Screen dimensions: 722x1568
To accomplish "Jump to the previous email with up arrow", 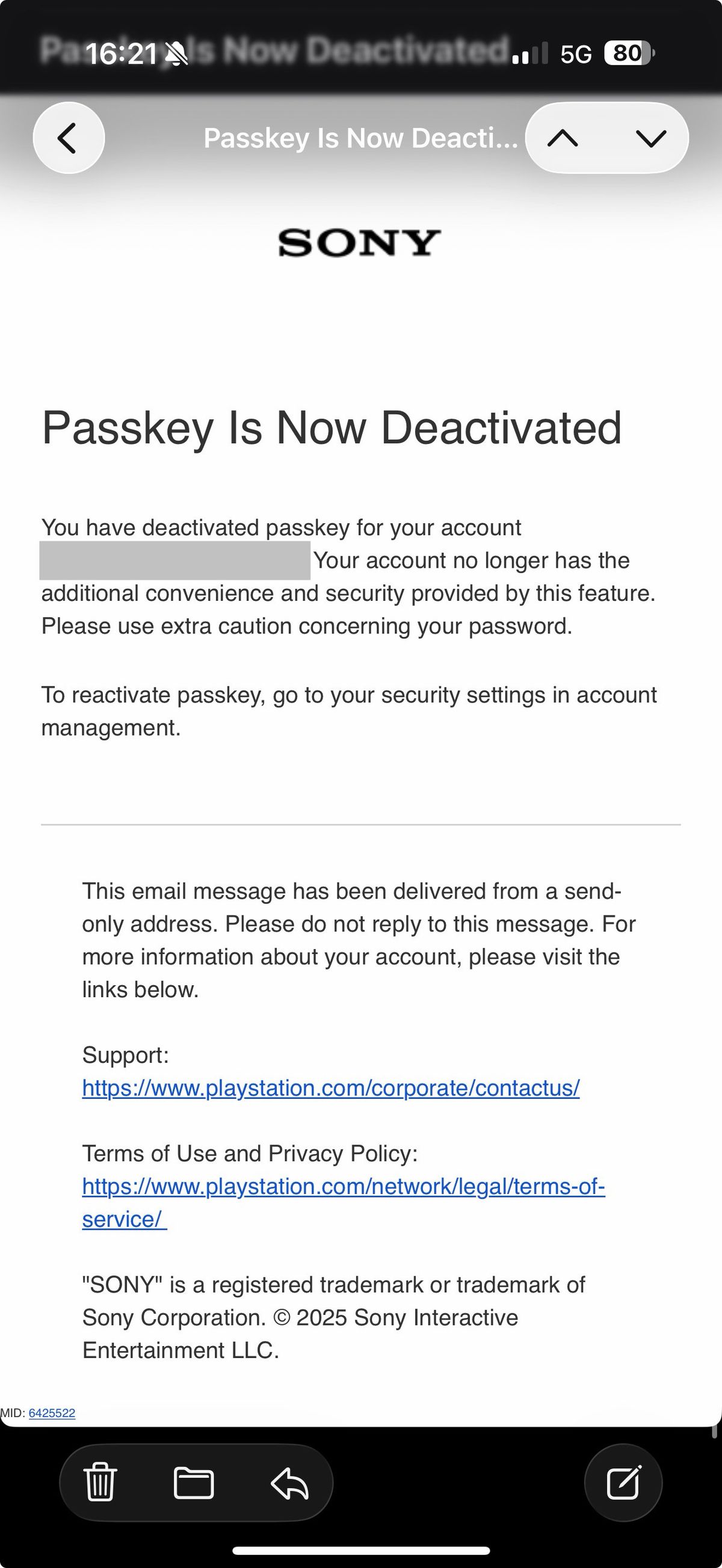I will click(x=563, y=138).
